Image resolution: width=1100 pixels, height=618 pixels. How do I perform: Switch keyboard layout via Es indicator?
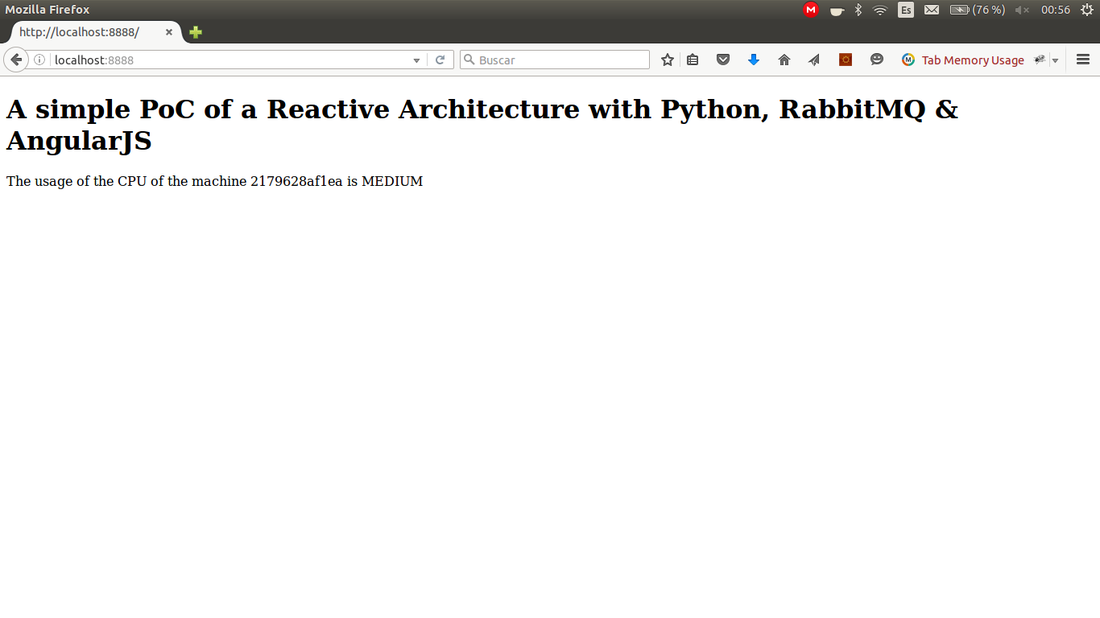pyautogui.click(x=906, y=10)
